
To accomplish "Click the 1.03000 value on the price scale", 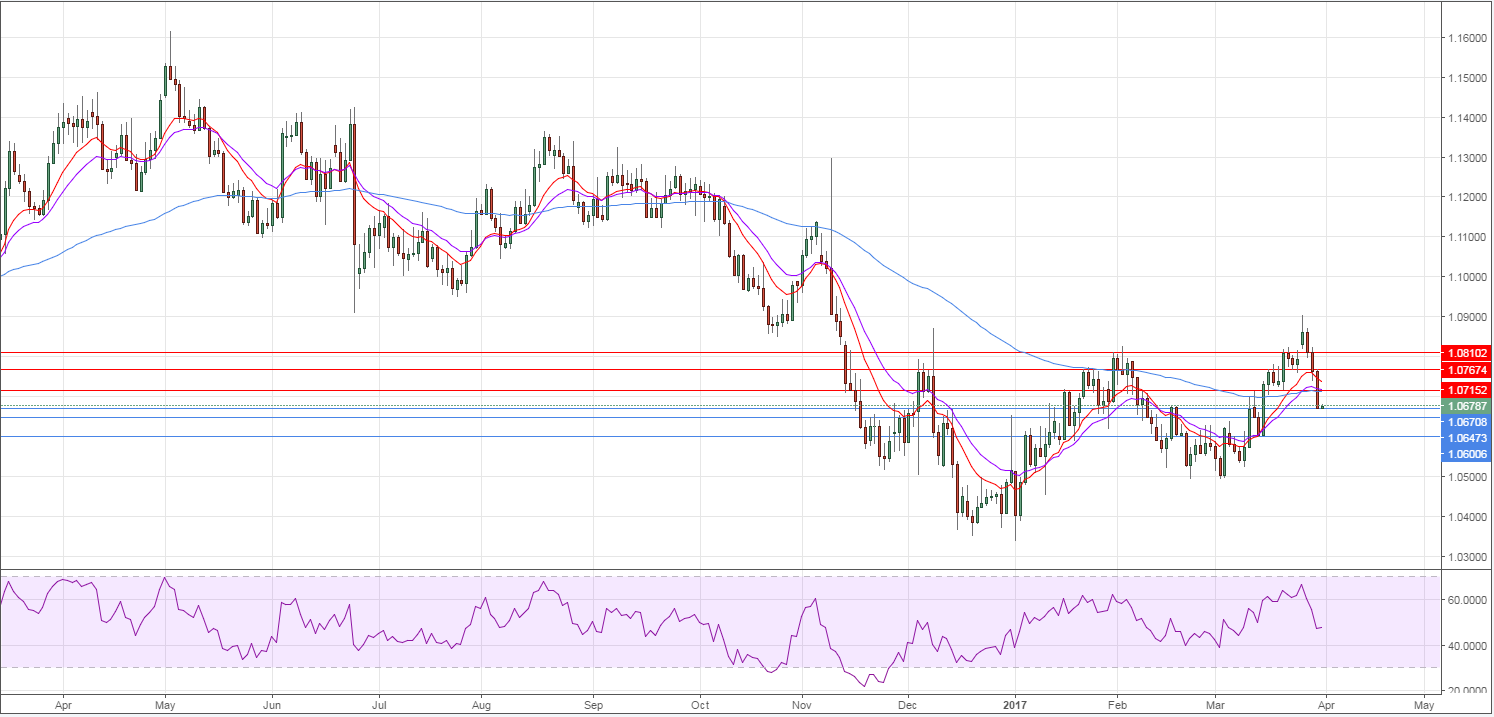I will pyautogui.click(x=1466, y=557).
